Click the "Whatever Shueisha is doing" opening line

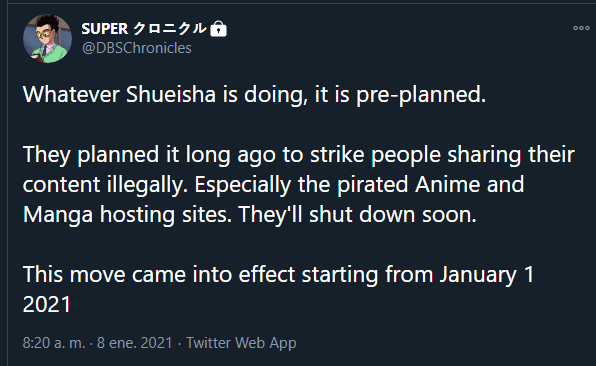pyautogui.click(x=165, y=94)
